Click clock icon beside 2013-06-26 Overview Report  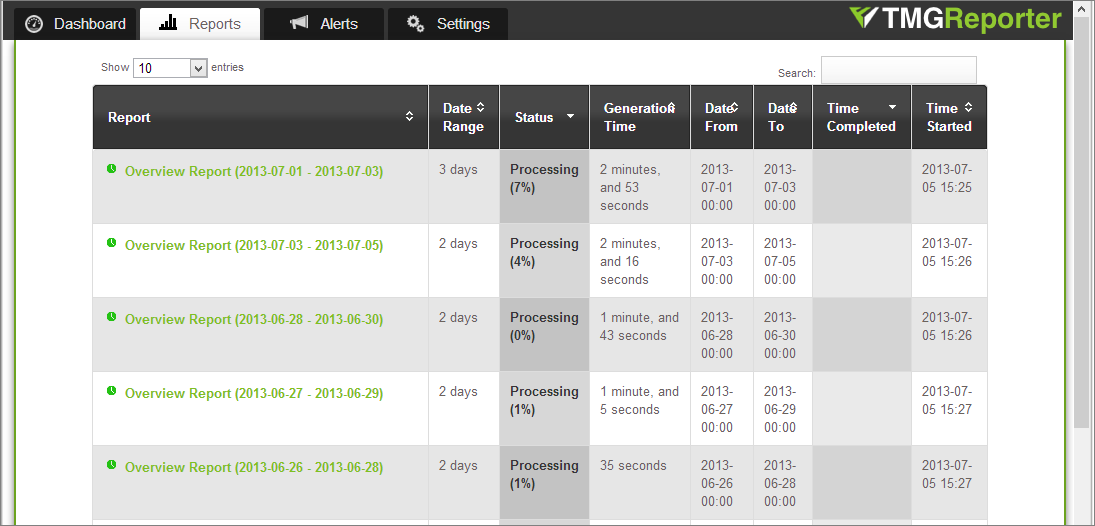coord(111,465)
